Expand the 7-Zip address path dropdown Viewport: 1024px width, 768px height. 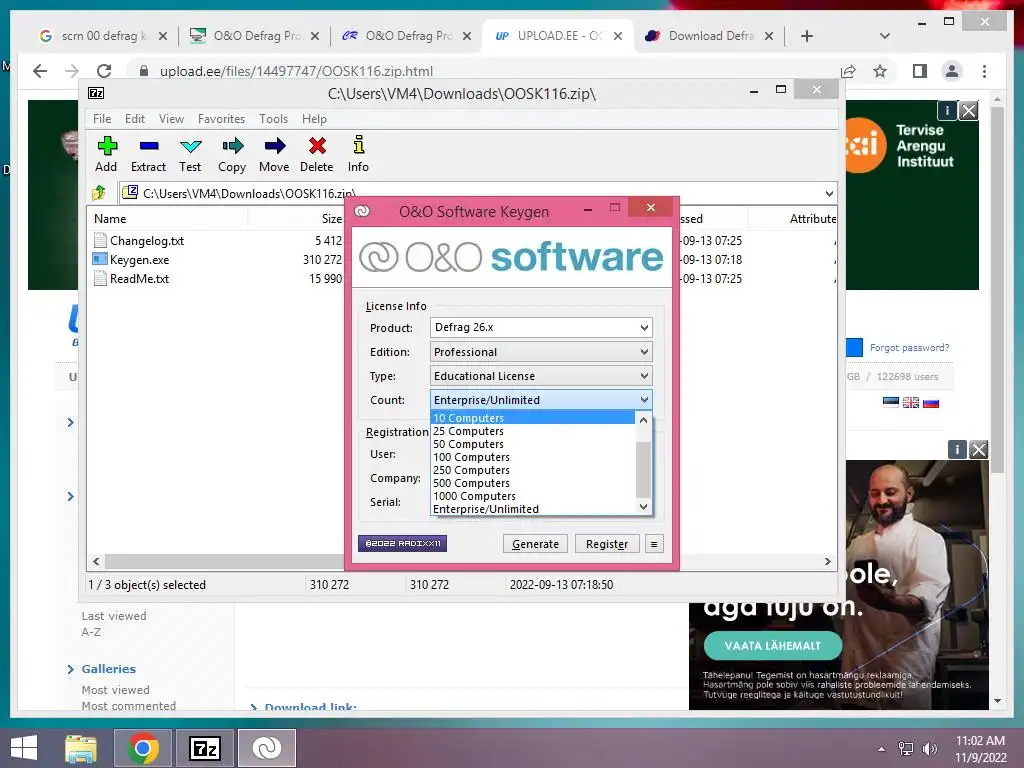pyautogui.click(x=829, y=193)
